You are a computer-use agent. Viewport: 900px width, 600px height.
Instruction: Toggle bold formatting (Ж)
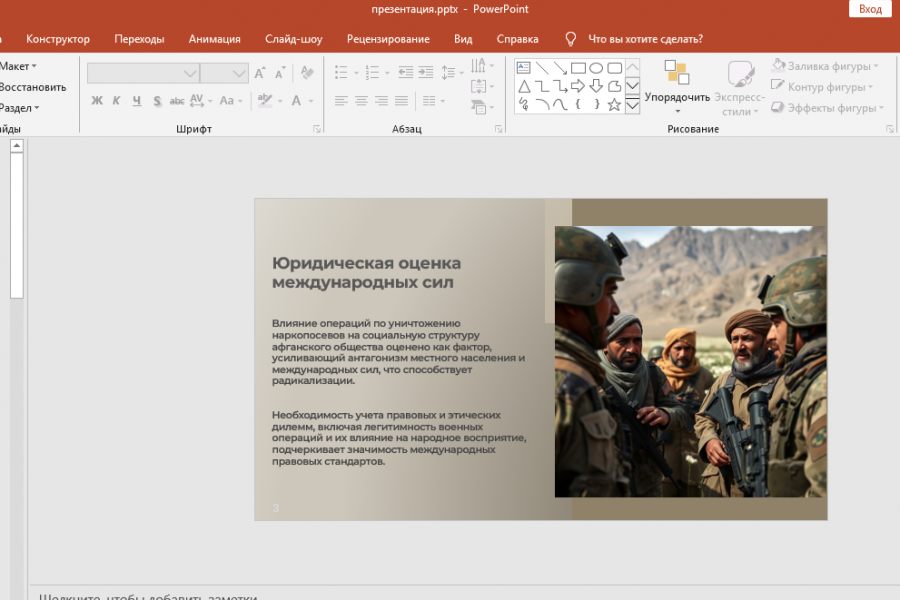(97, 101)
